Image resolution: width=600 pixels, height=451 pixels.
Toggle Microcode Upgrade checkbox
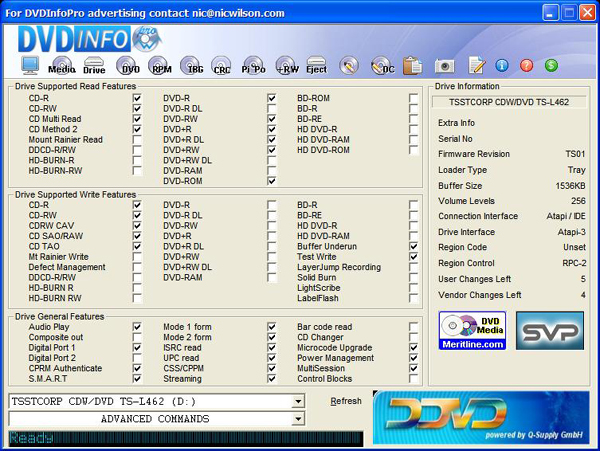[x=413, y=347]
